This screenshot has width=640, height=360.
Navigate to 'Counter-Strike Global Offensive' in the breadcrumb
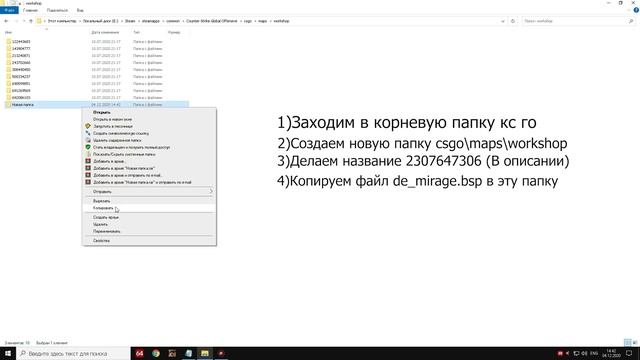(x=211, y=21)
